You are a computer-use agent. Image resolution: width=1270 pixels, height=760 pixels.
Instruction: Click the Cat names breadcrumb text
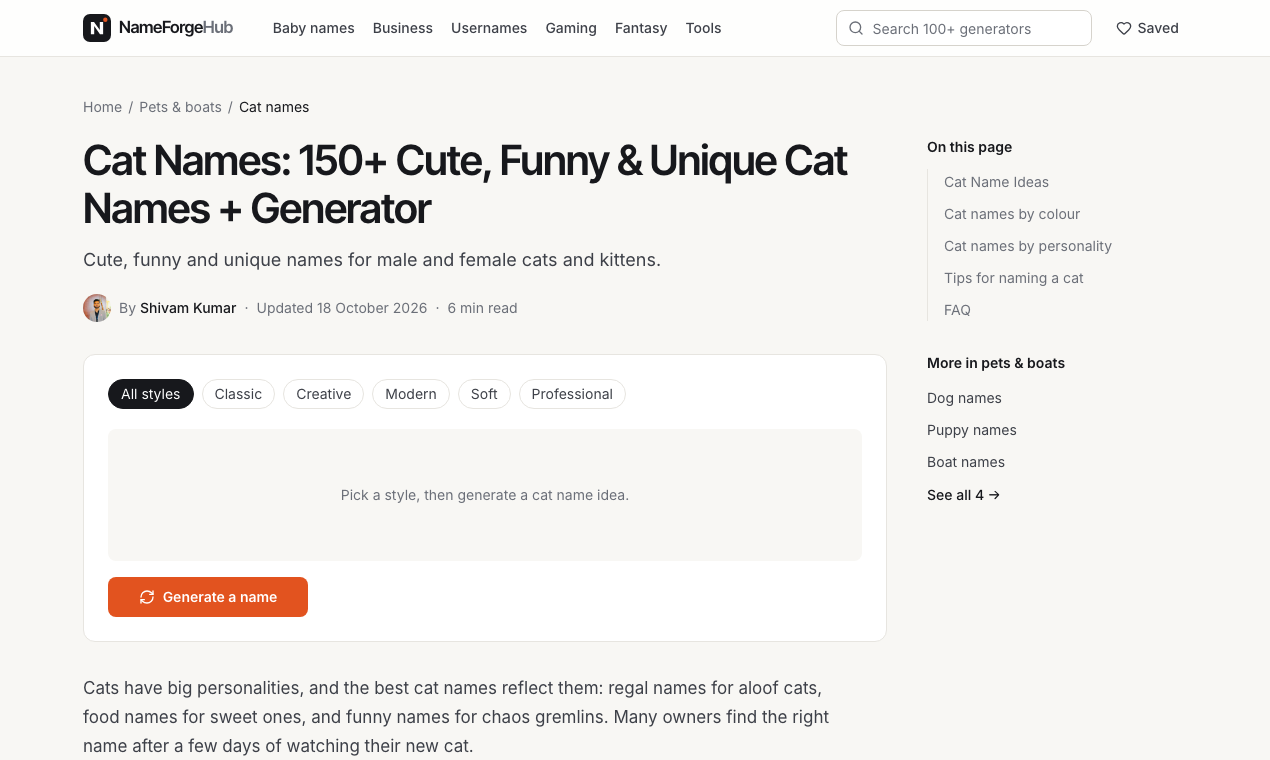[274, 107]
